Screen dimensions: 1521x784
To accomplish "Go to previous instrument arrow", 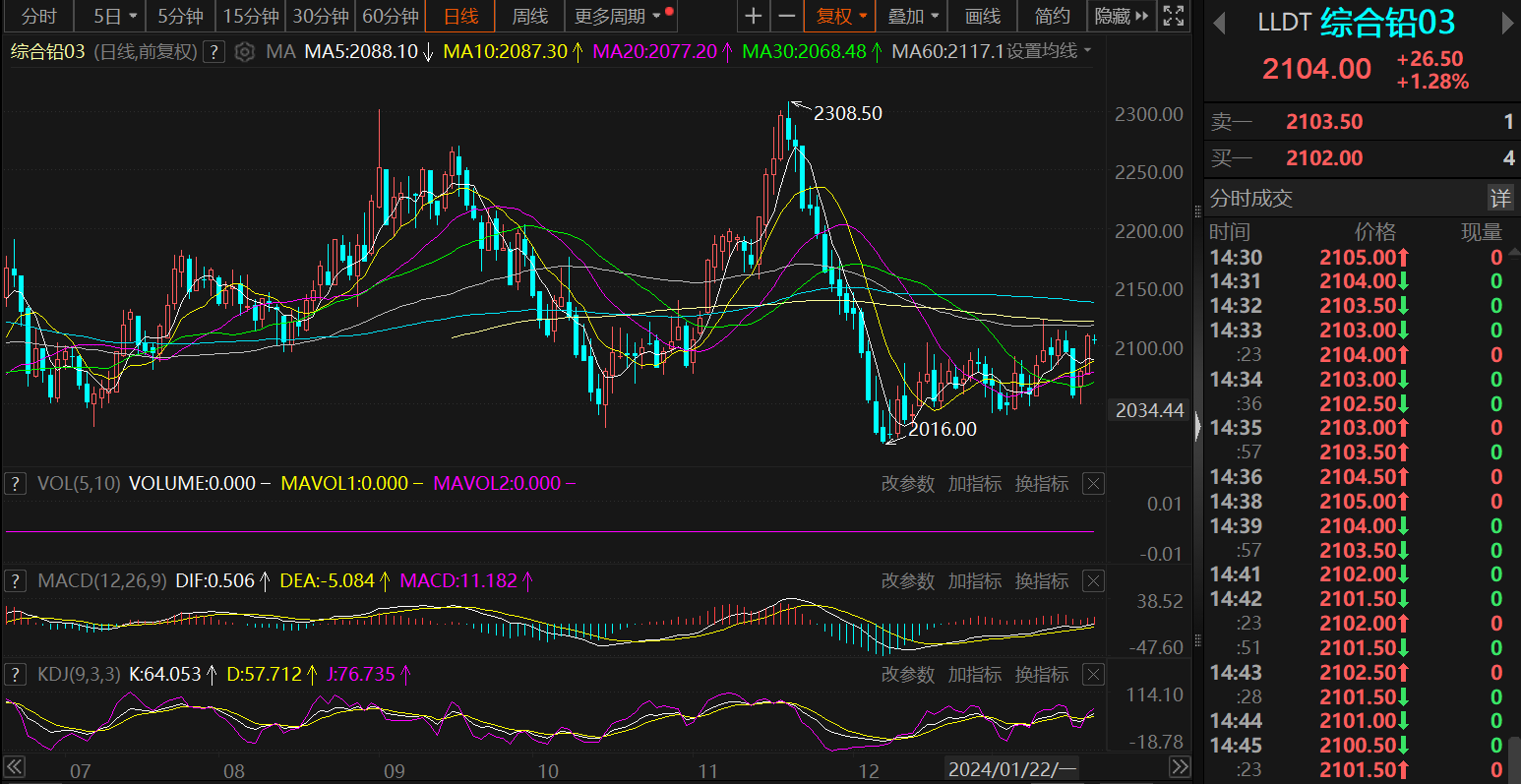I will (x=1219, y=24).
